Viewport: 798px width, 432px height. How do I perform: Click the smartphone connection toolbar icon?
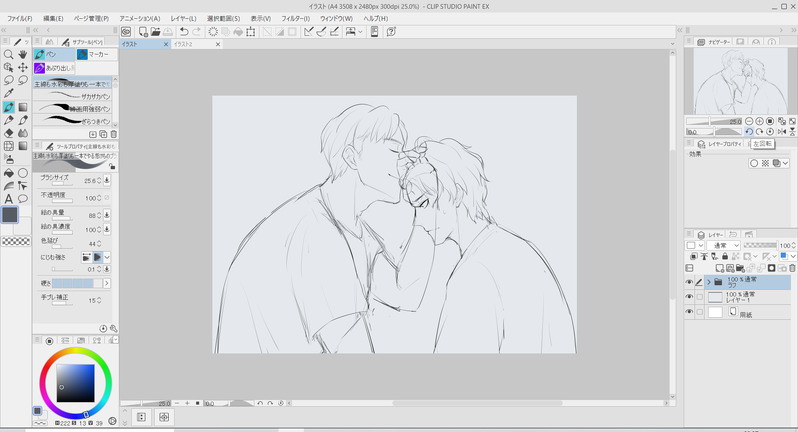pos(374,32)
